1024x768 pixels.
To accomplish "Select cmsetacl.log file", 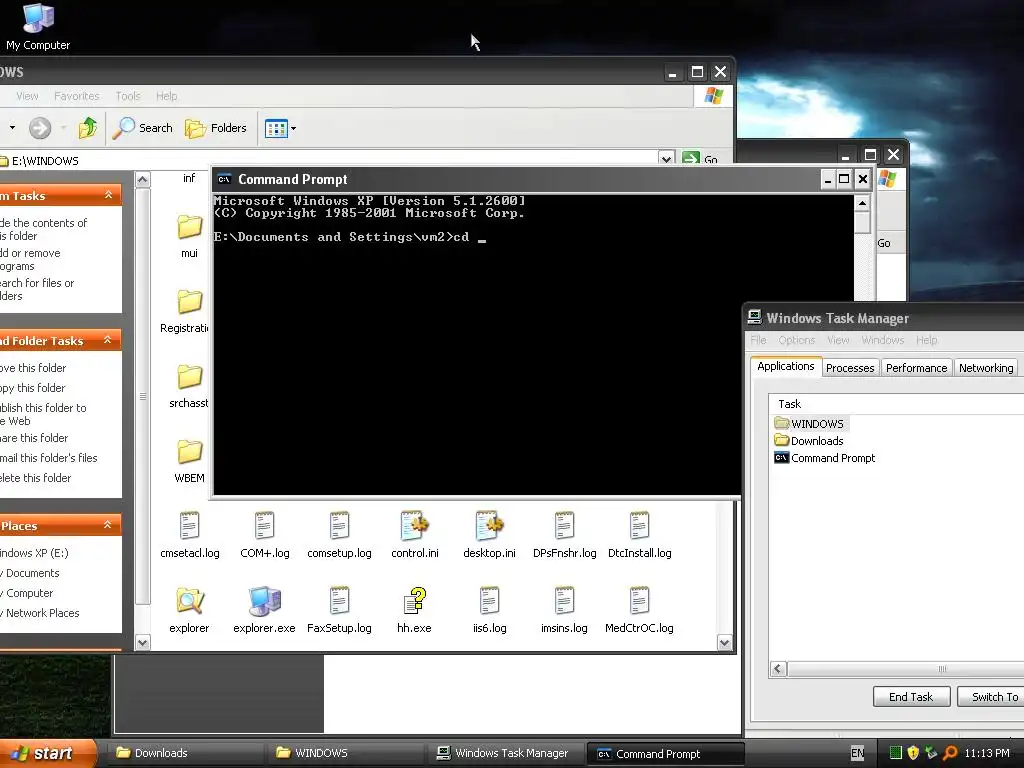I will (189, 536).
